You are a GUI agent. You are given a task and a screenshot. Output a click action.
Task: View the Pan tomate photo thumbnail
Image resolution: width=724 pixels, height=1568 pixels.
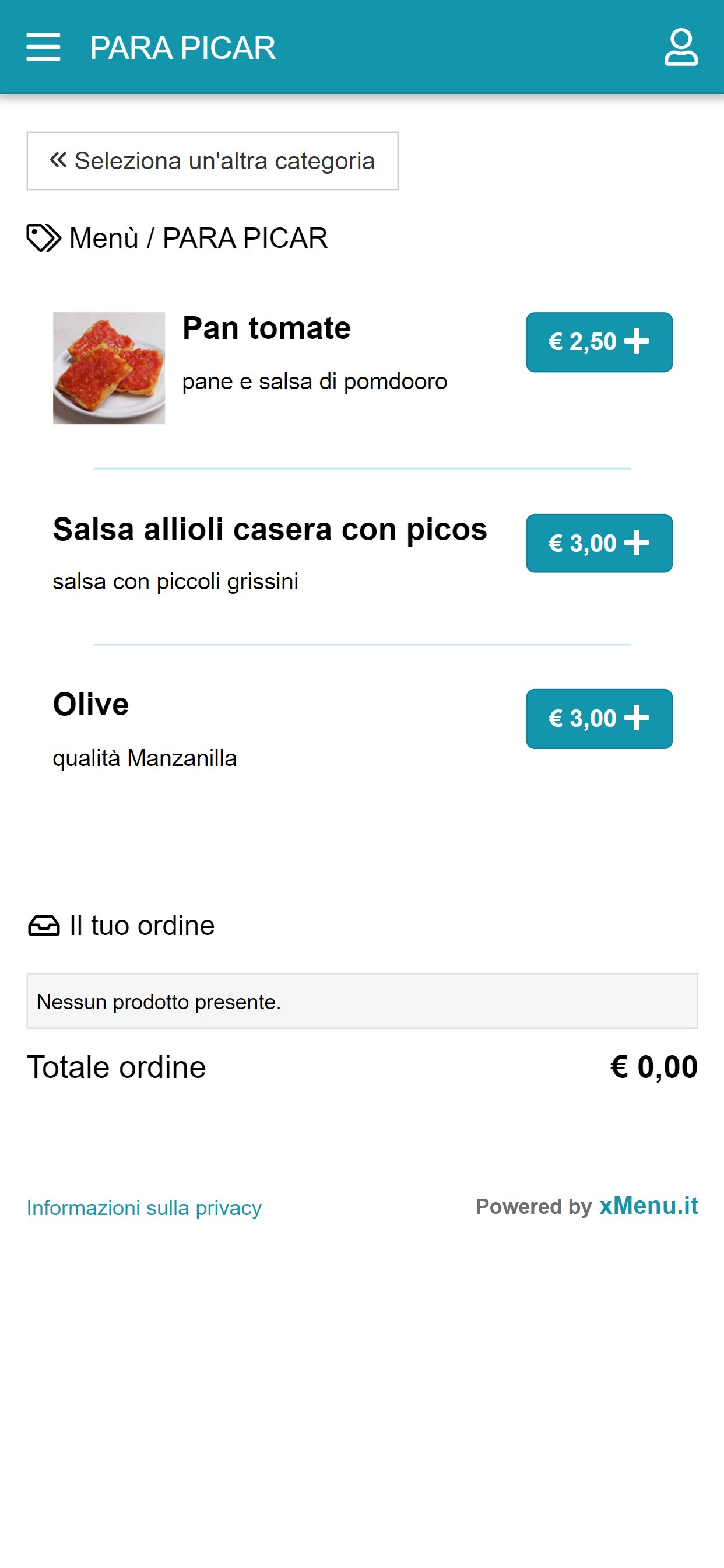109,367
